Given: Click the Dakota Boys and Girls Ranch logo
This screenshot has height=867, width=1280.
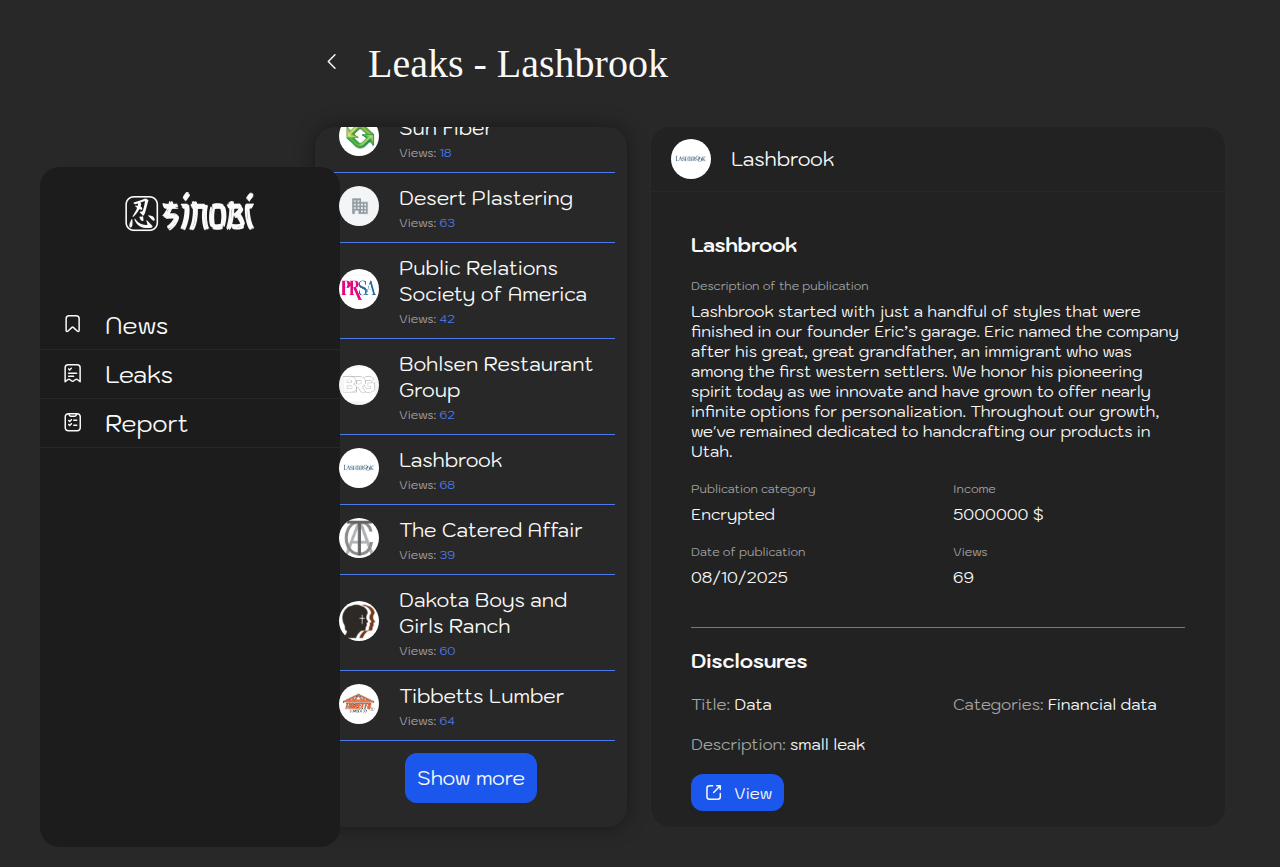Looking at the screenshot, I should [x=359, y=621].
